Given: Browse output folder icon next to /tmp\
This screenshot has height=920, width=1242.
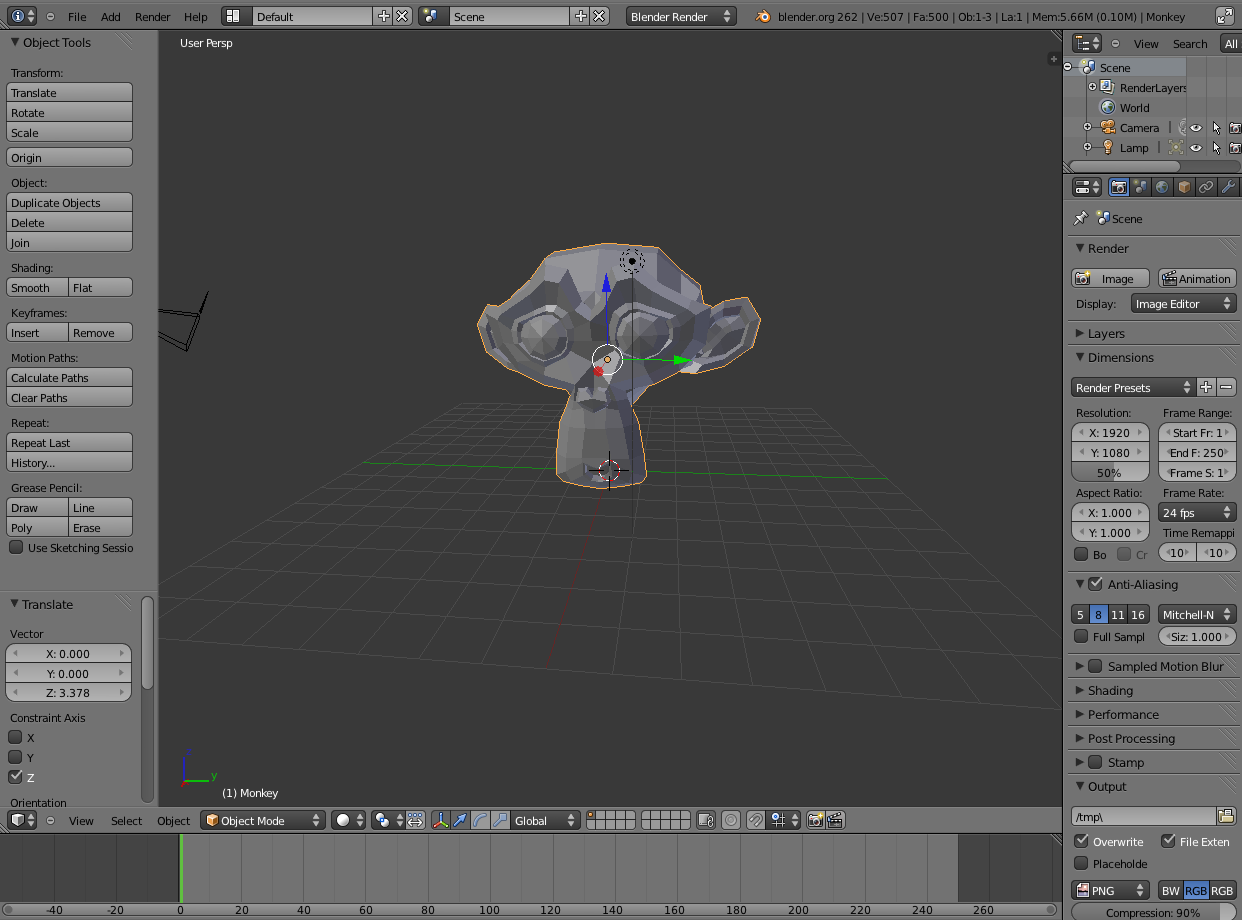Looking at the screenshot, I should pyautogui.click(x=1226, y=816).
